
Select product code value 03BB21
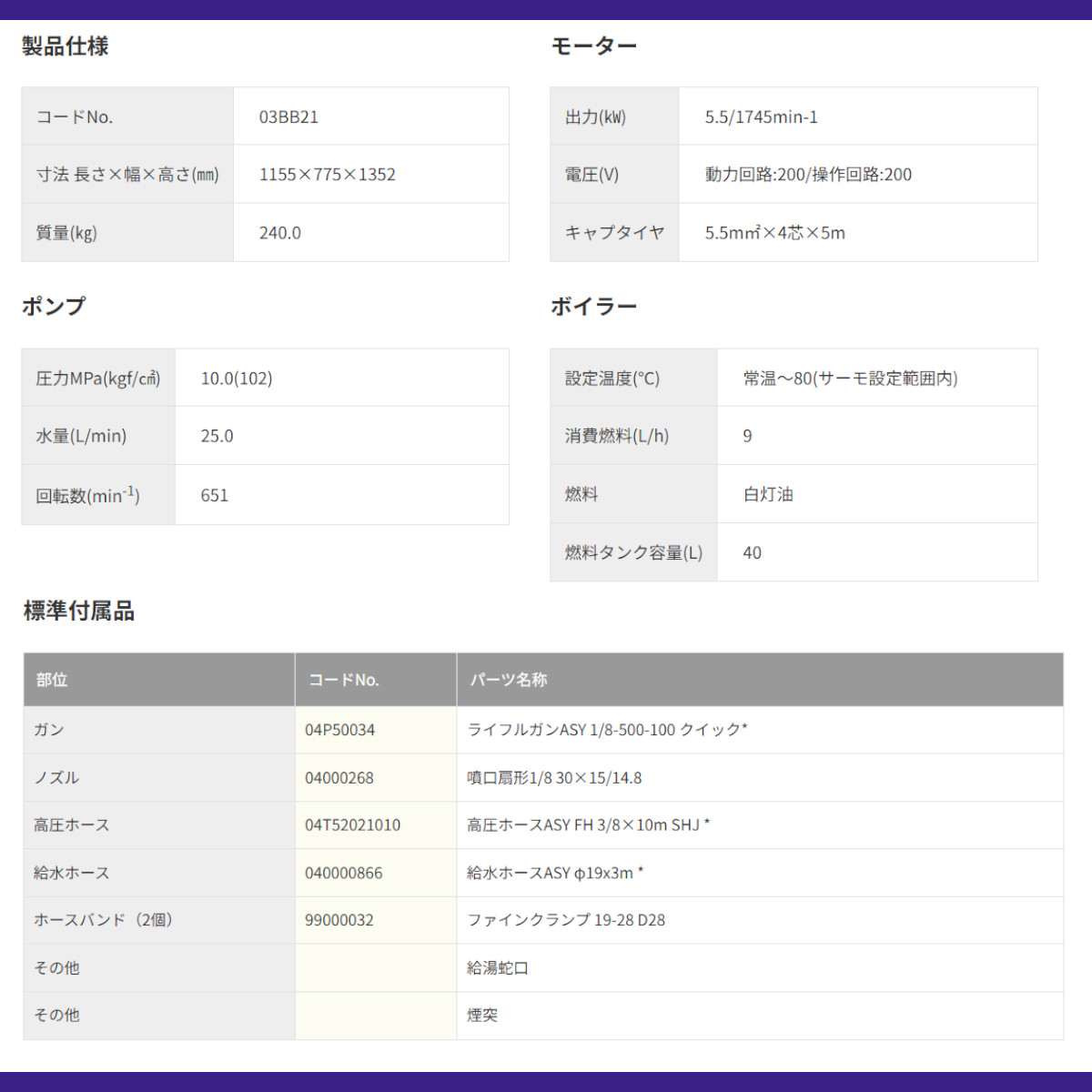[x=288, y=117]
